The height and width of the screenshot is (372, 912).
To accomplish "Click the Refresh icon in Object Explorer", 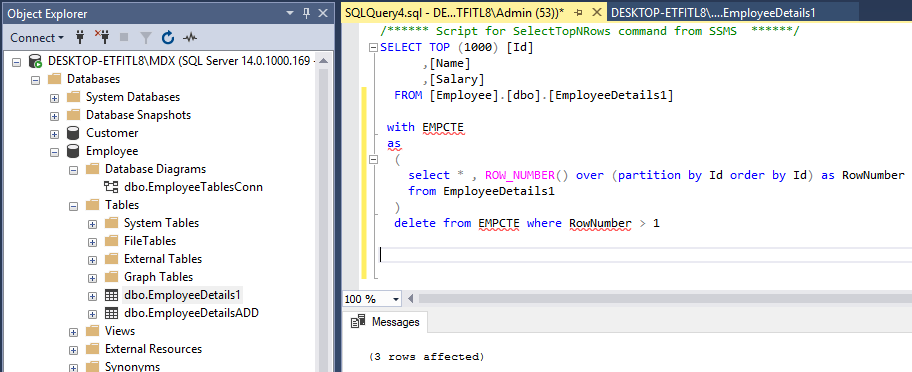I will point(168,38).
